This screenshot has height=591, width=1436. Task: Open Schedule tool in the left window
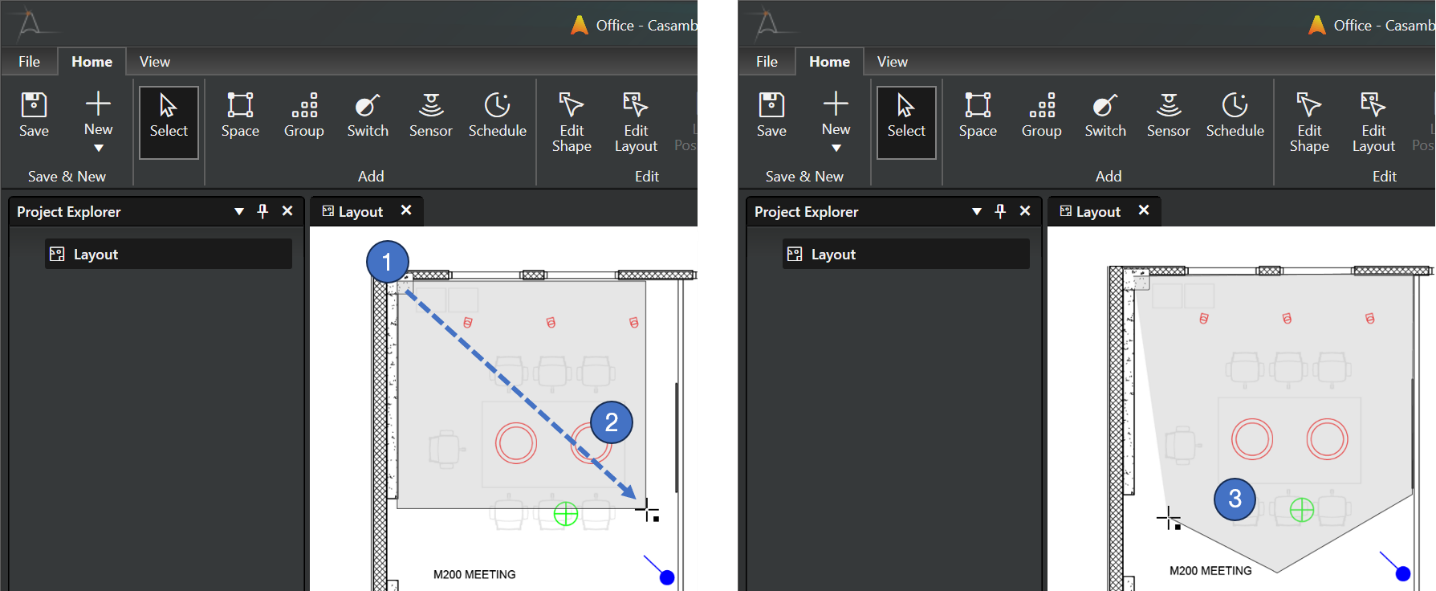click(497, 114)
